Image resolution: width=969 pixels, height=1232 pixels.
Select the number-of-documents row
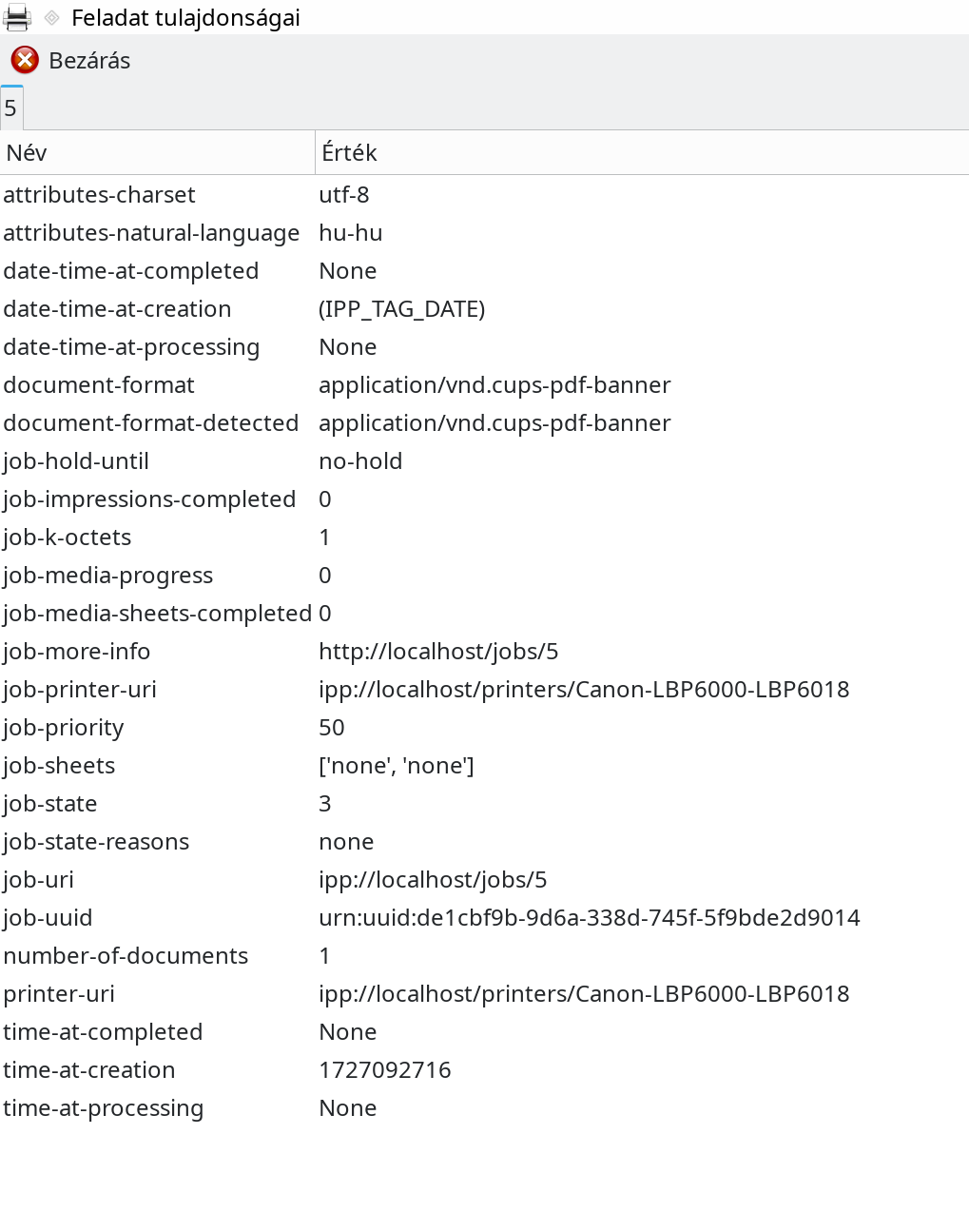[x=484, y=956]
